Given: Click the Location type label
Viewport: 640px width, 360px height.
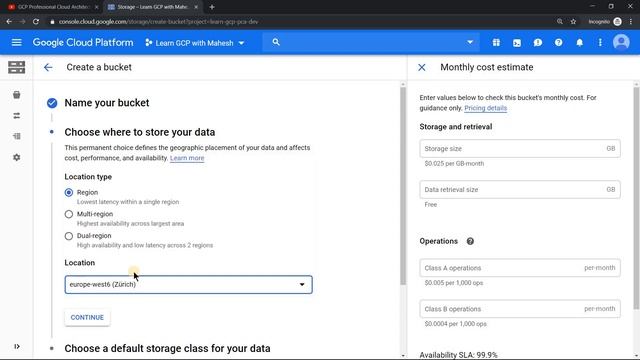Looking at the screenshot, I should coord(88,177).
